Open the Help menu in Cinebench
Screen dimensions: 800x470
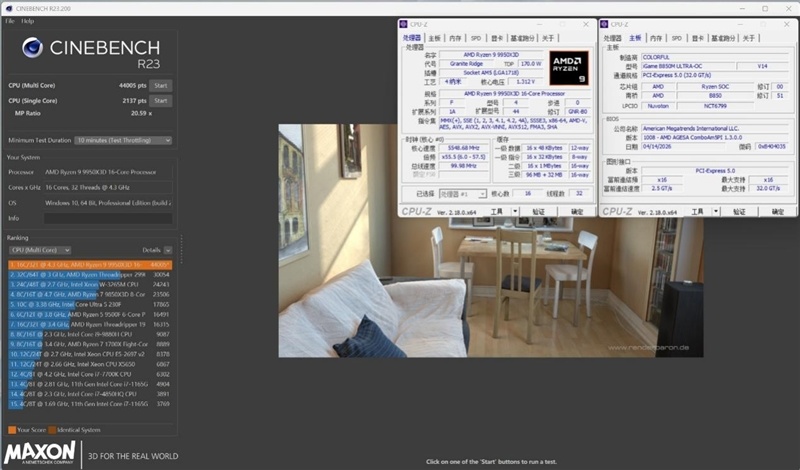[28, 21]
